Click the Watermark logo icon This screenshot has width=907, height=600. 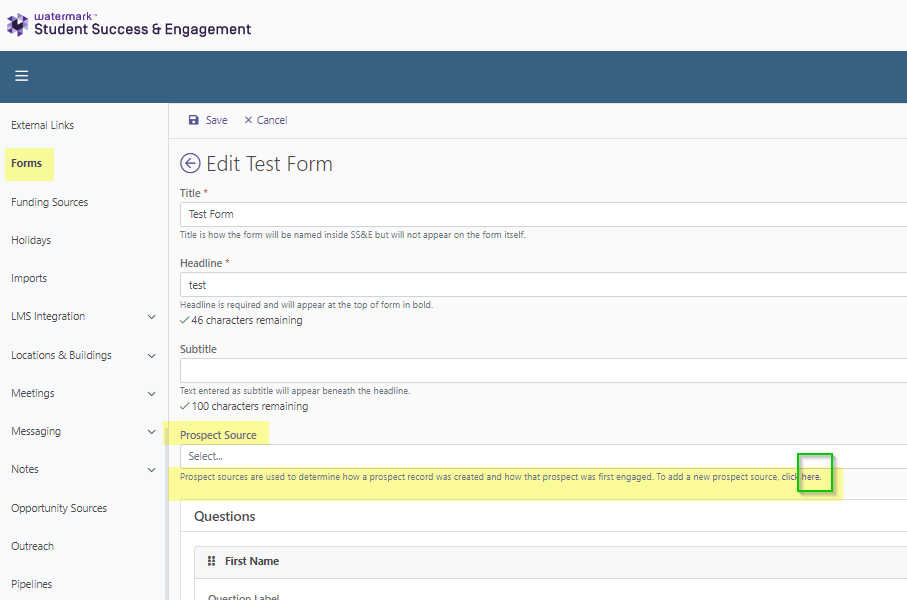17,24
